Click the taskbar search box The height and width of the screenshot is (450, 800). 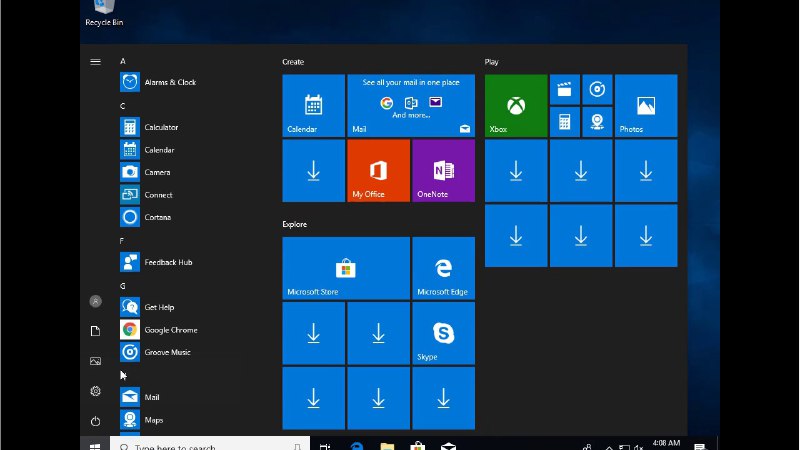click(x=210, y=444)
